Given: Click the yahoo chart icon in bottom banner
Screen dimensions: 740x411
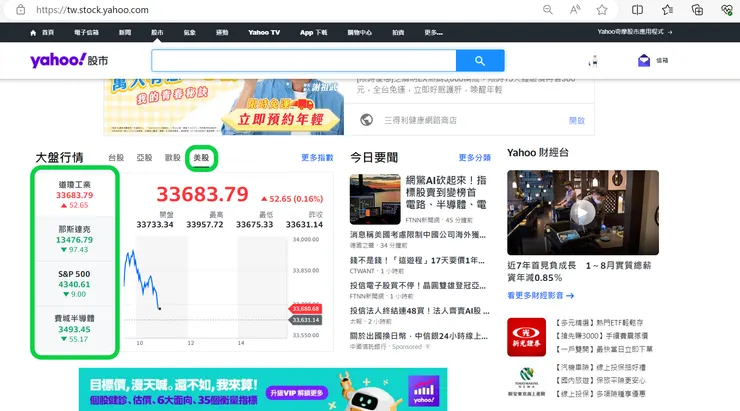Looking at the screenshot, I should click(423, 391).
